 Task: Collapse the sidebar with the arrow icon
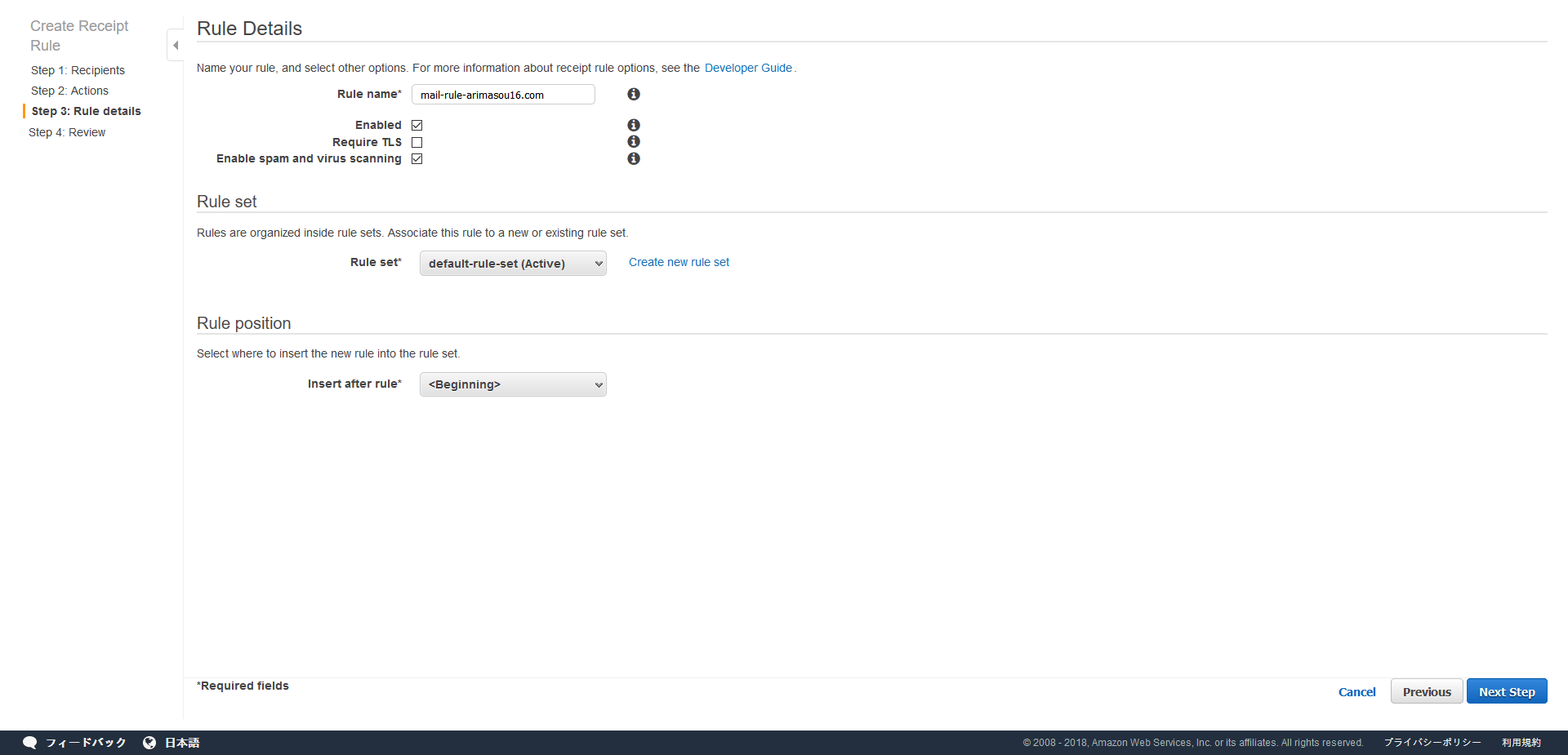point(175,45)
